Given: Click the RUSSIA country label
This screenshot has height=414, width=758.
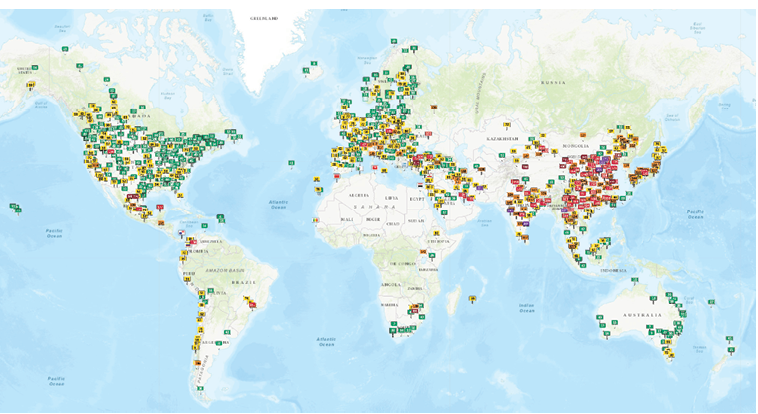Looking at the screenshot, I should tap(553, 82).
